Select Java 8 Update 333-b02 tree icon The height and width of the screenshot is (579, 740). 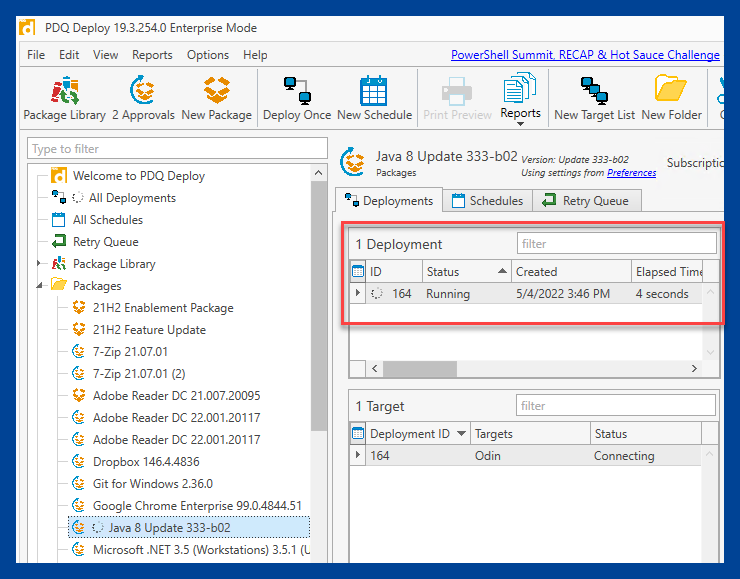pyautogui.click(x=78, y=528)
